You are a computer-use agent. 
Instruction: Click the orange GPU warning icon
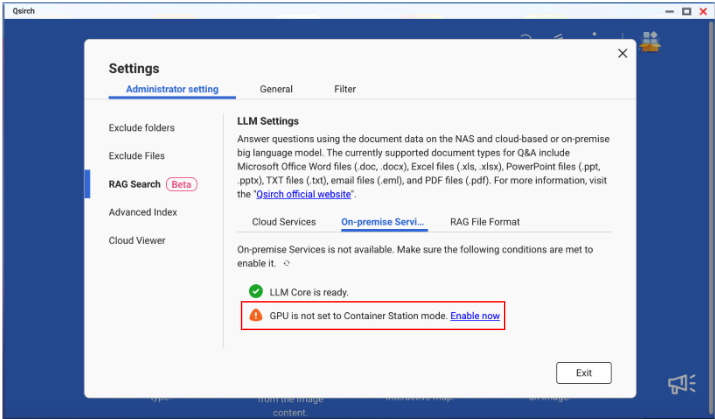click(x=256, y=315)
